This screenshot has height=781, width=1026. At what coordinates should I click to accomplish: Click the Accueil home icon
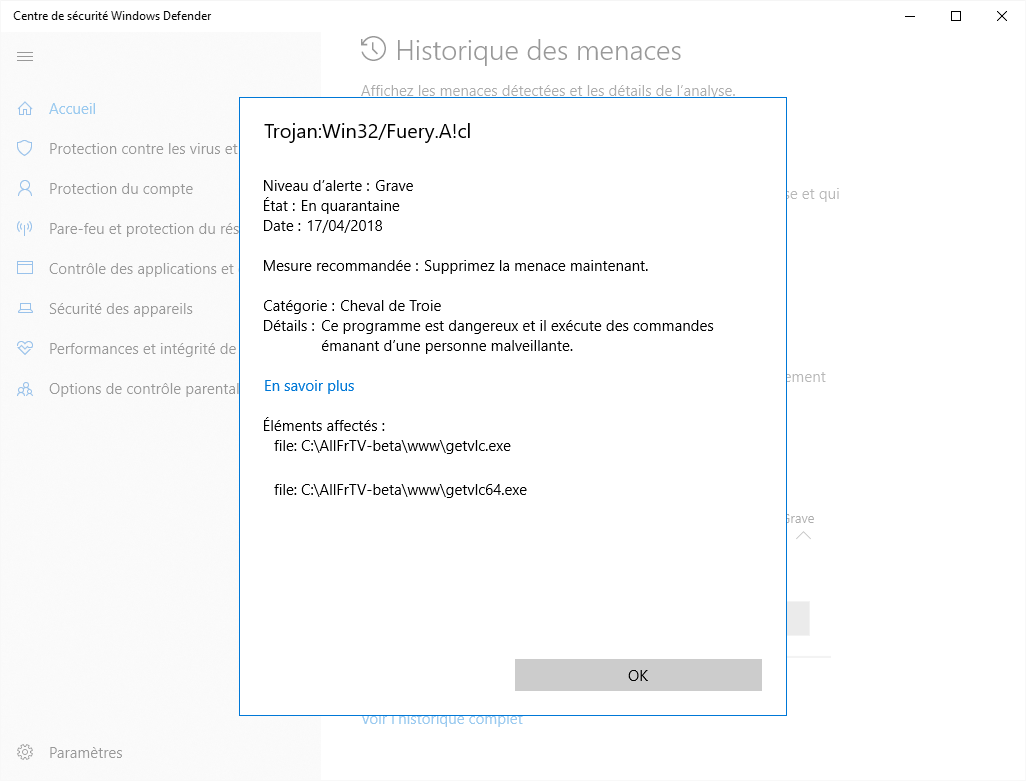pyautogui.click(x=25, y=109)
